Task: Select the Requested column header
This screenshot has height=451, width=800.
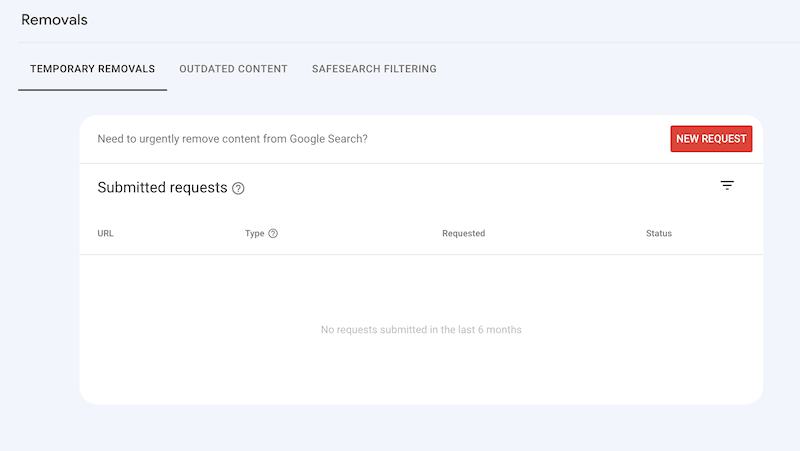Action: 463,234
